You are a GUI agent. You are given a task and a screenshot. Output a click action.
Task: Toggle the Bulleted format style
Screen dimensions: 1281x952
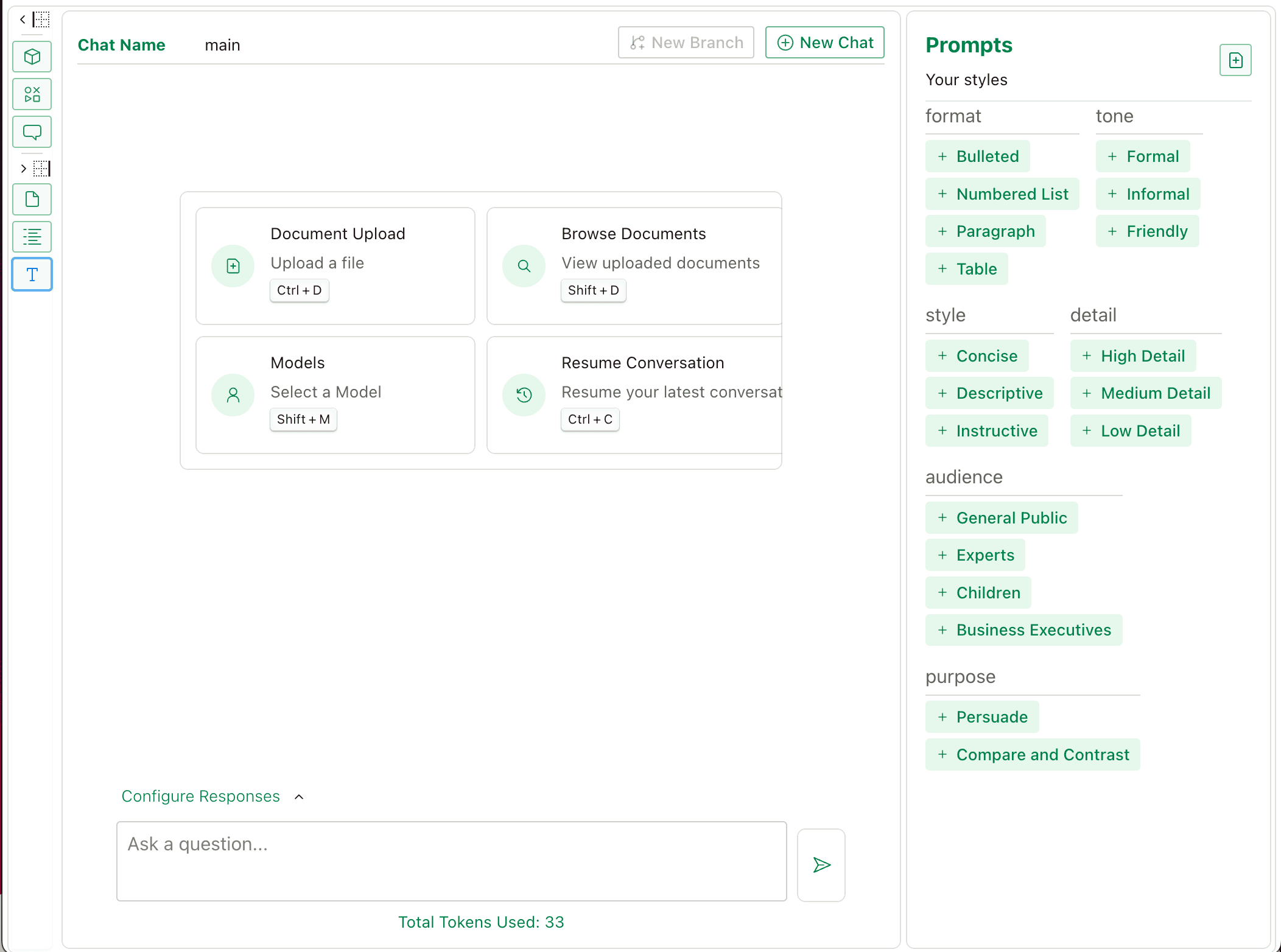tap(978, 156)
